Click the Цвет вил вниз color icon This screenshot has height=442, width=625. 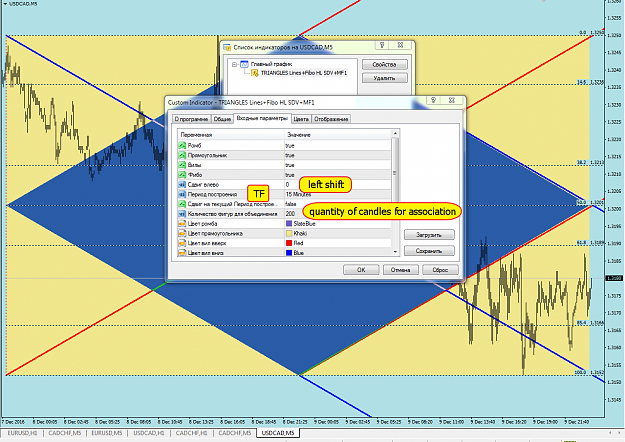pyautogui.click(x=182, y=253)
